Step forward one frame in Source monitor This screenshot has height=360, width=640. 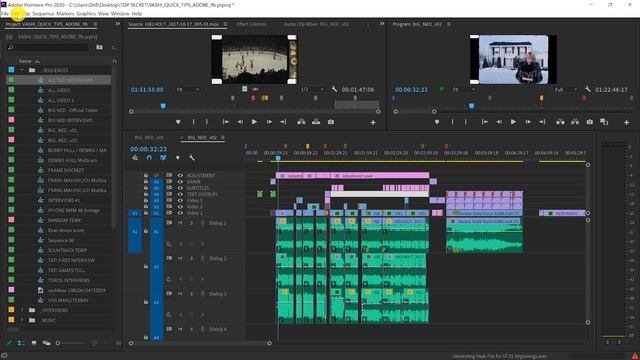tap(269, 122)
